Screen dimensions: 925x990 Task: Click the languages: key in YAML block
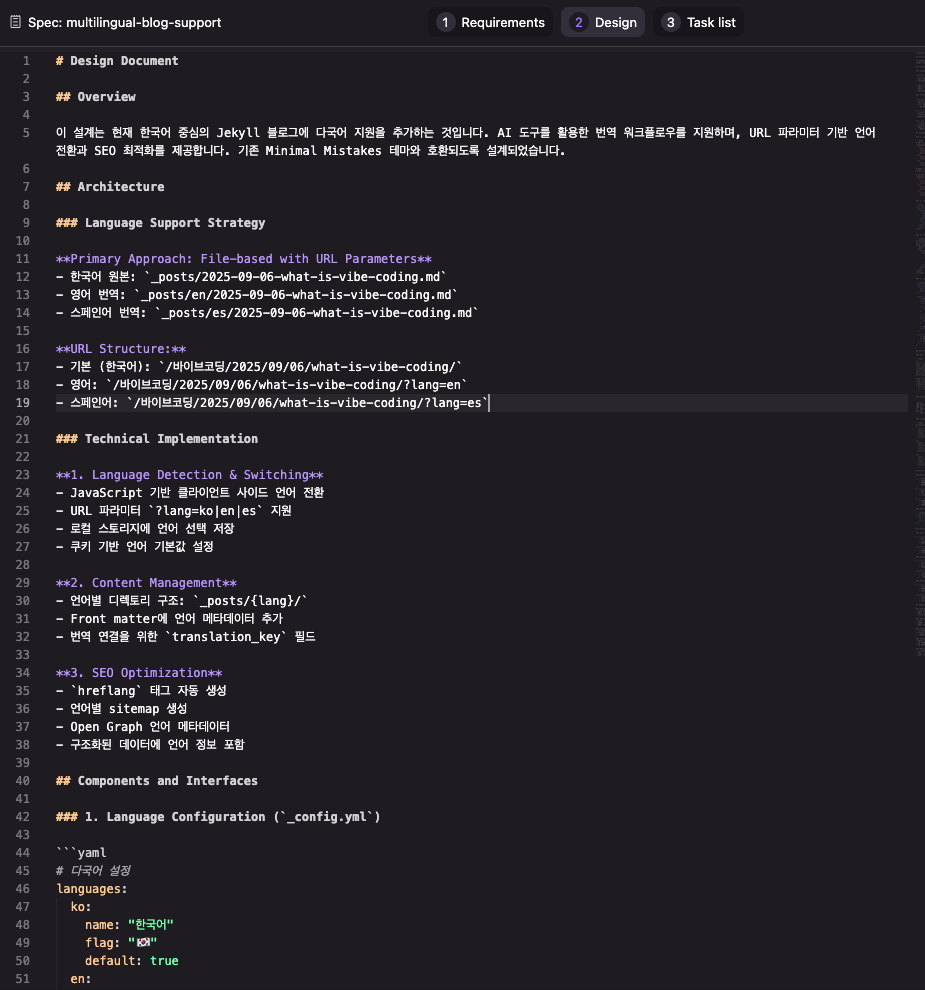click(x=92, y=889)
